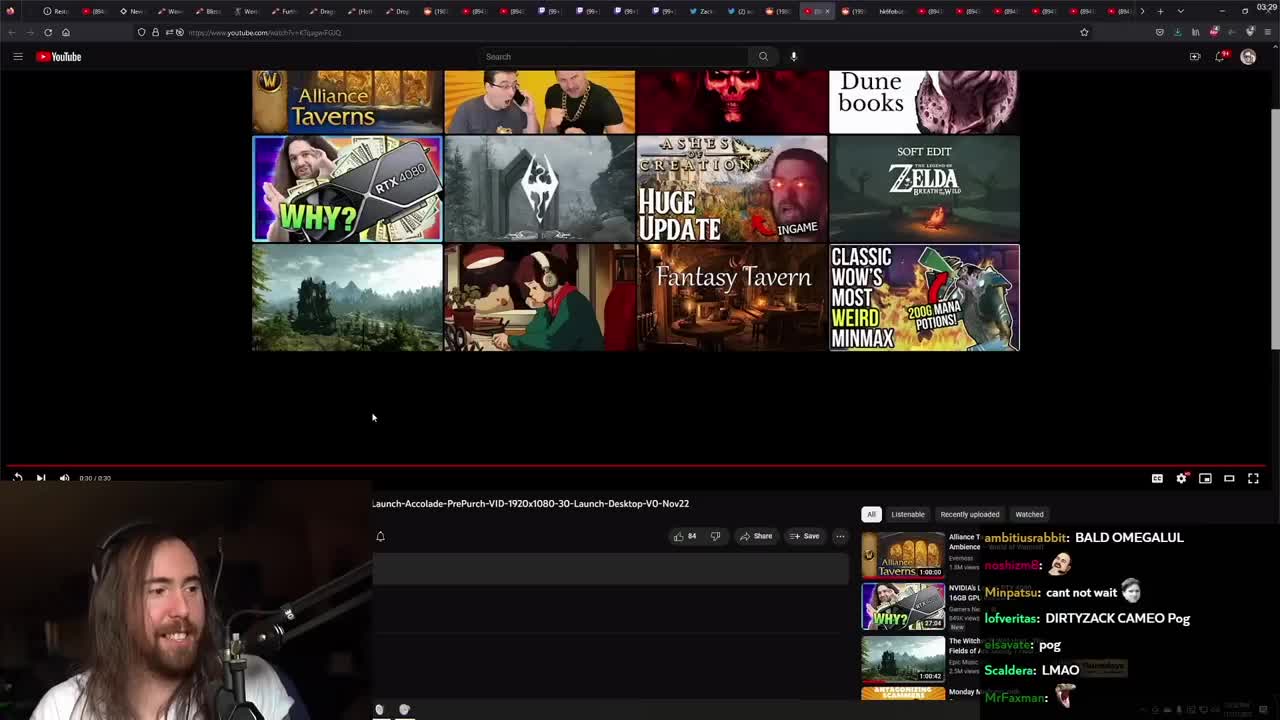Open the lofi girl end-screen video
The width and height of the screenshot is (1280, 720).
pos(540,298)
